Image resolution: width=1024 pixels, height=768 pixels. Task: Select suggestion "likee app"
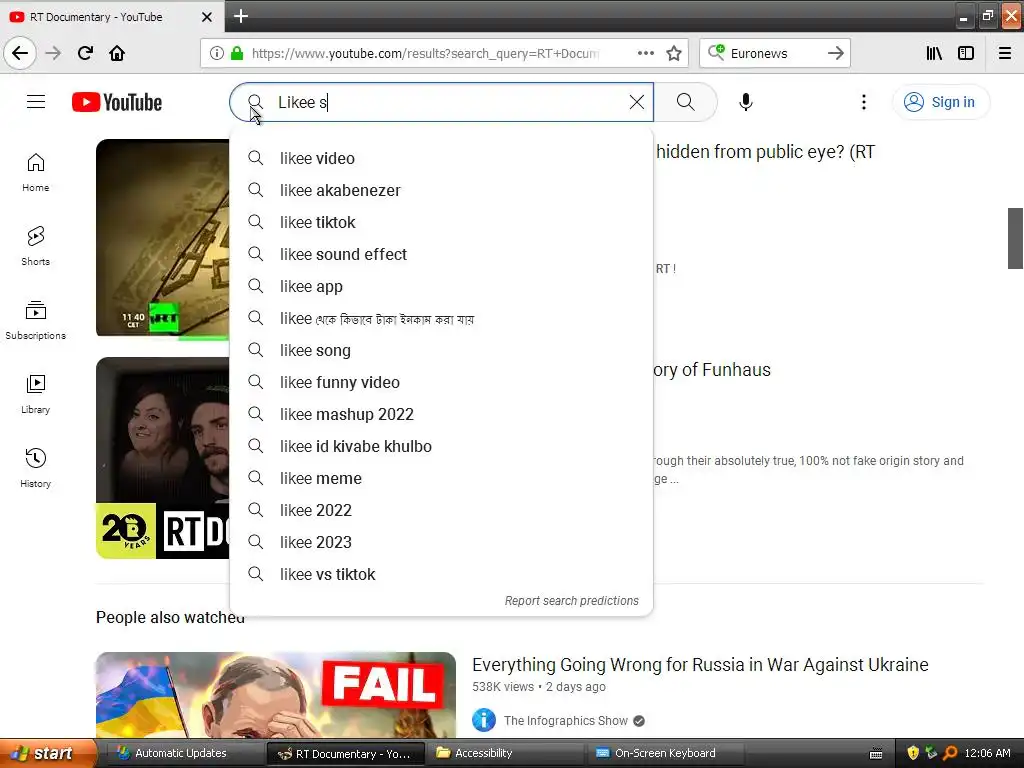coord(441,286)
